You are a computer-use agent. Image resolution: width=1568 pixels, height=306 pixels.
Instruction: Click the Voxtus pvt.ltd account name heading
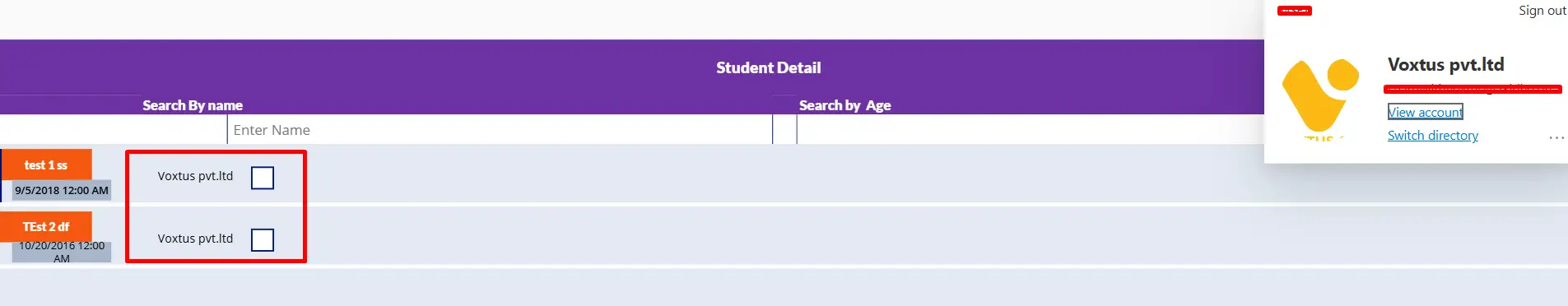(x=1446, y=64)
